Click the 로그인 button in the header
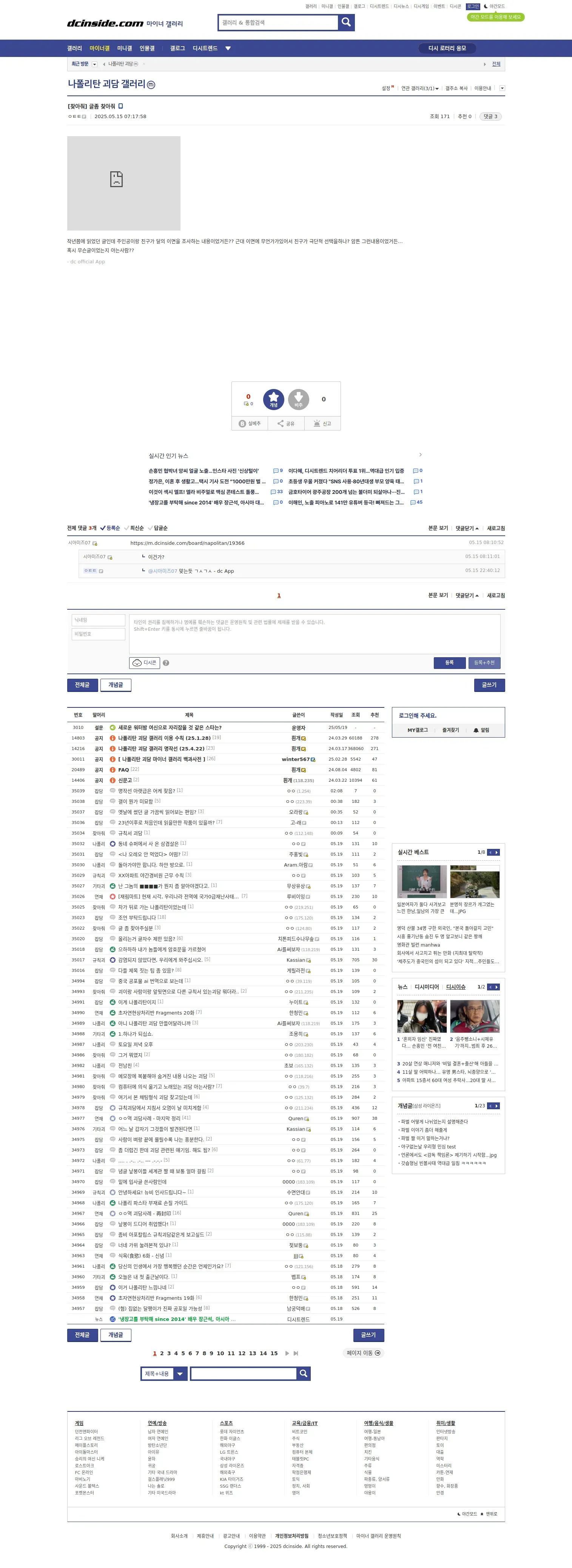The image size is (572, 1568). coord(473,7)
